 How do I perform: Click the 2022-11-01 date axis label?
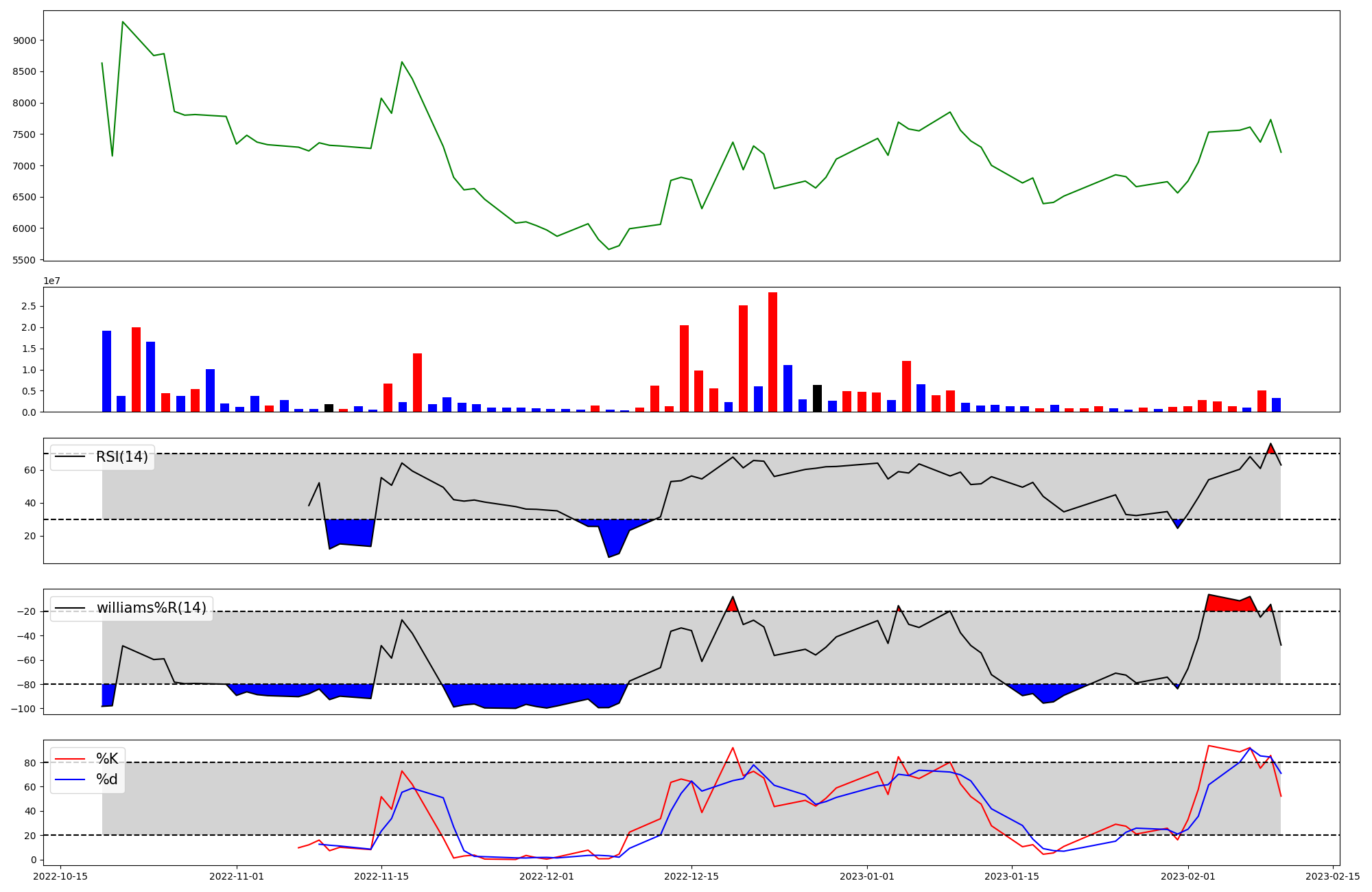pos(236,876)
